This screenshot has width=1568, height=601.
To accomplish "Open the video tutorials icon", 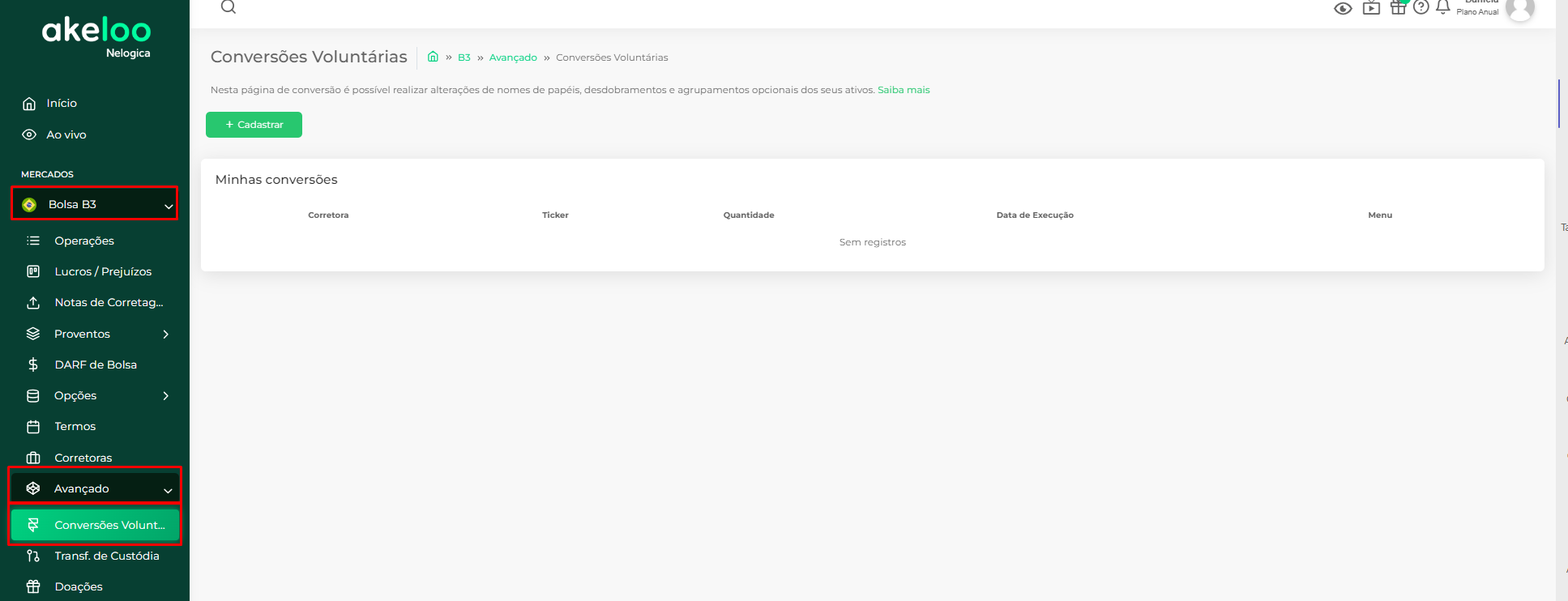I will (1371, 8).
